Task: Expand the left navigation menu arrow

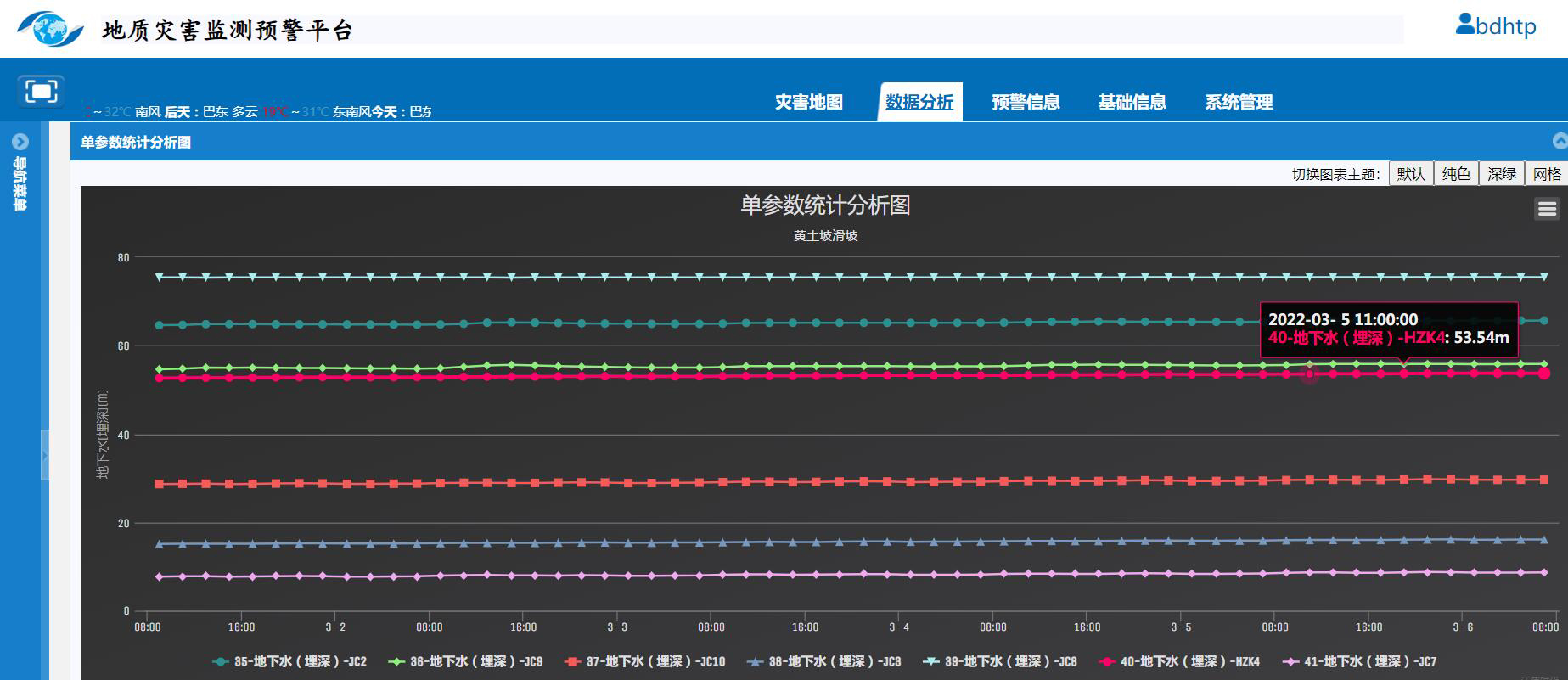Action: click(20, 142)
